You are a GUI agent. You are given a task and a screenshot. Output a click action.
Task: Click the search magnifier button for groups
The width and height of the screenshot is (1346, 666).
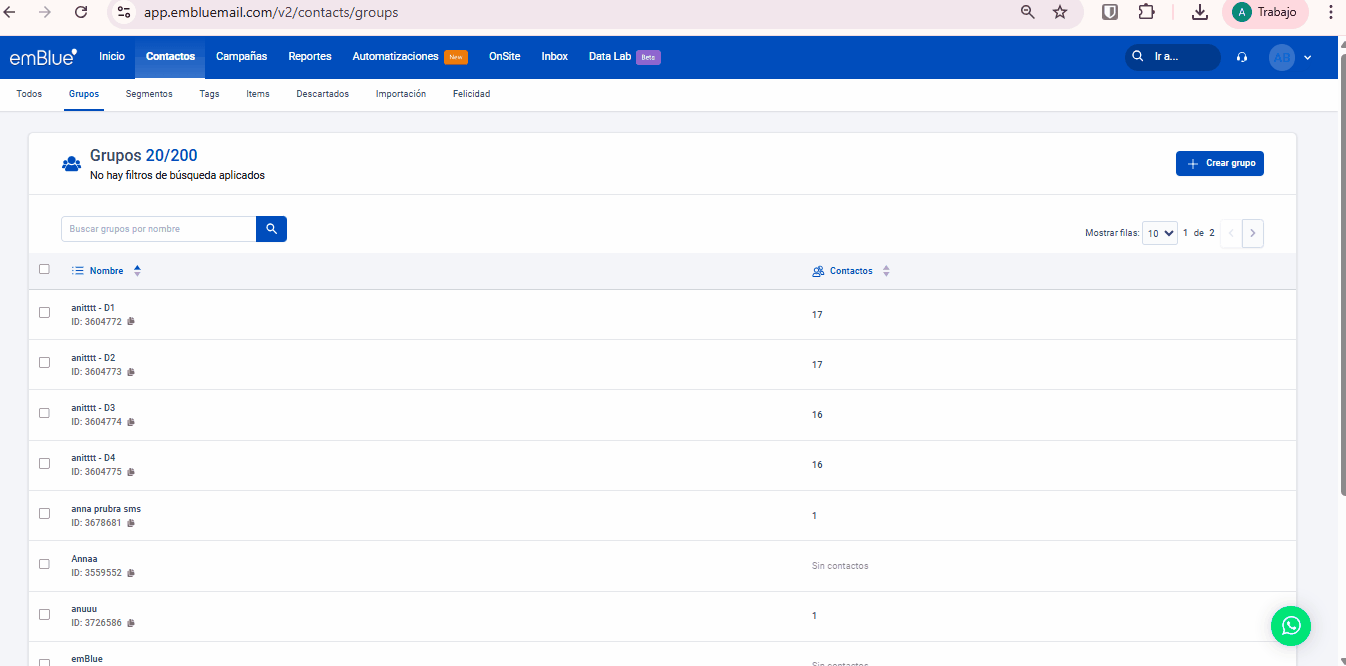(271, 229)
